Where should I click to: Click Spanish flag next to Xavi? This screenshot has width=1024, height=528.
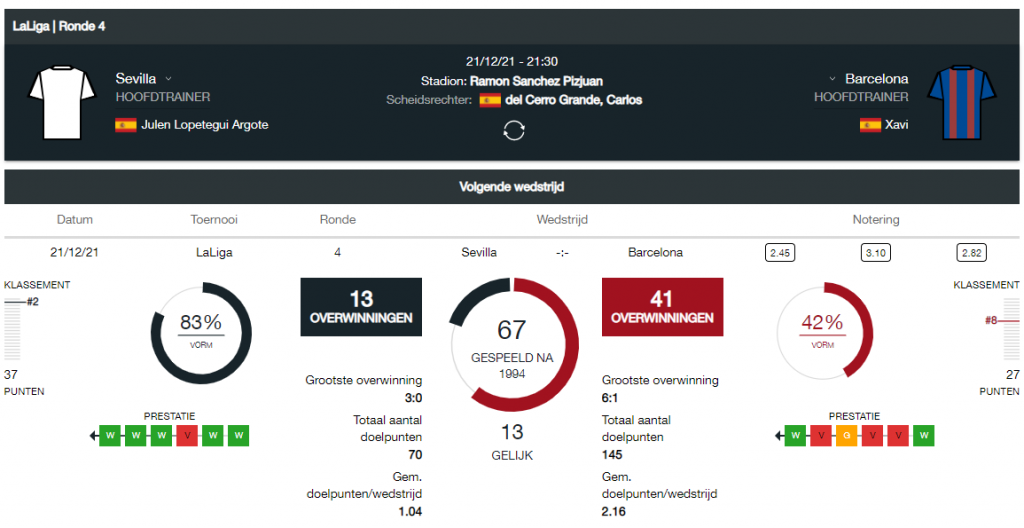coord(869,125)
